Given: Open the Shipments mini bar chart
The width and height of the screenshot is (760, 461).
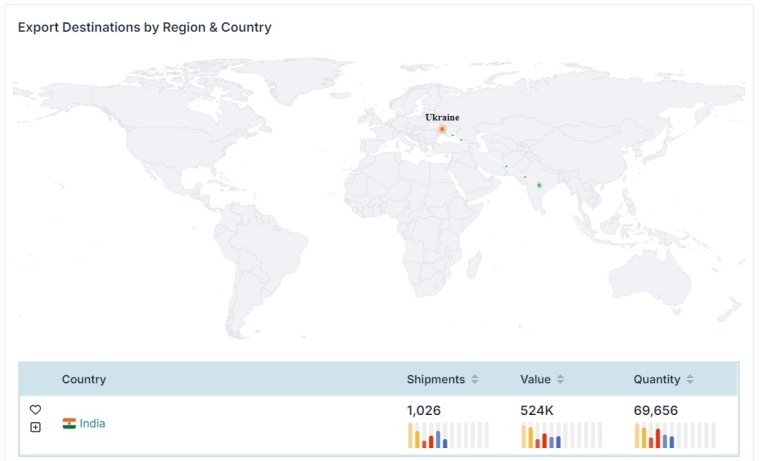Looking at the screenshot, I should (x=448, y=435).
